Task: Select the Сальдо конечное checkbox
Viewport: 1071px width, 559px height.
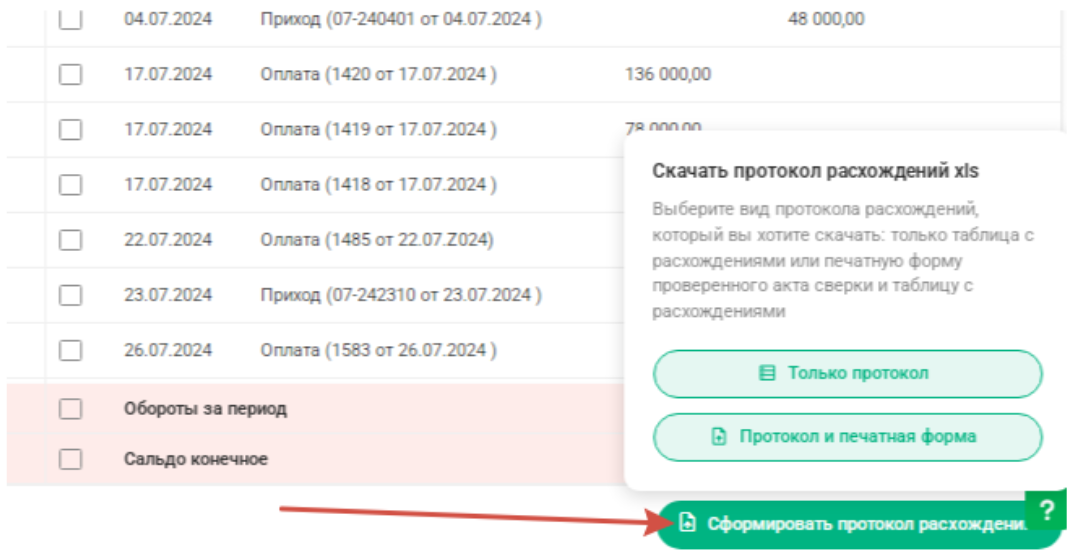Action: (x=70, y=459)
